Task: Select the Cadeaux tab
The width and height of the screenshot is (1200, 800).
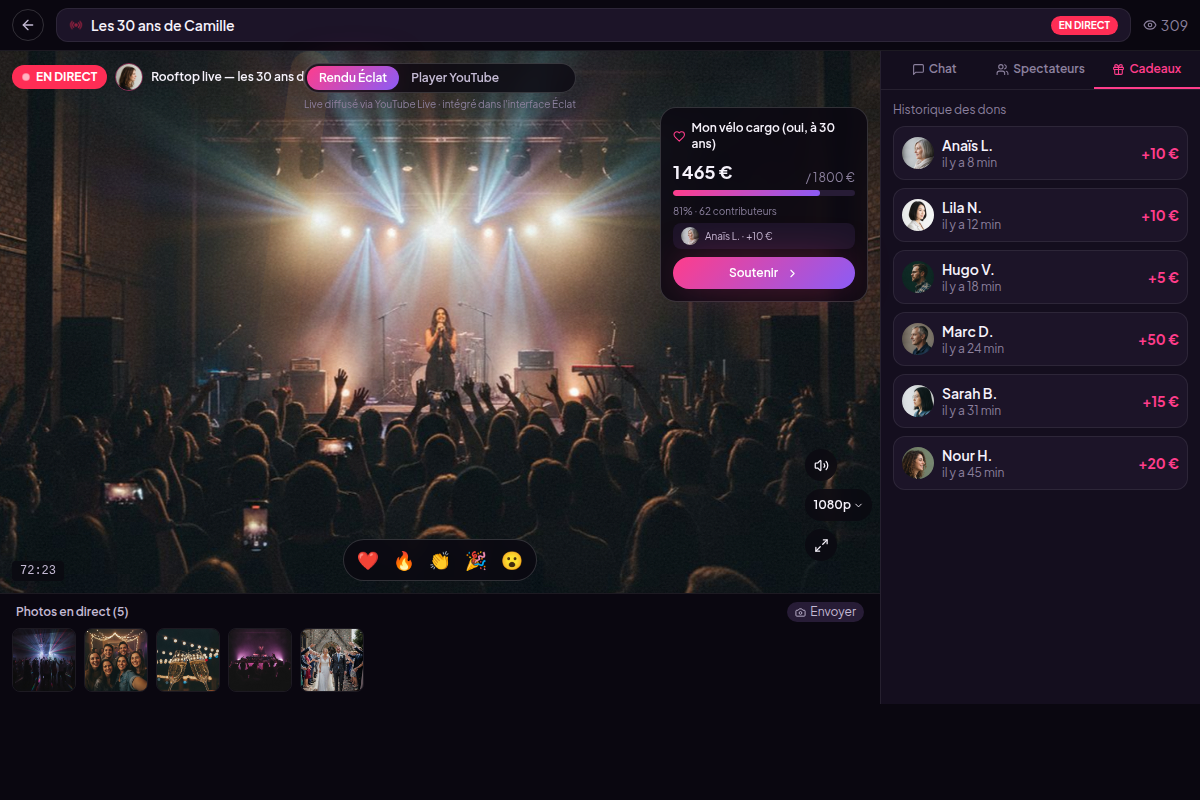Action: coord(1147,69)
